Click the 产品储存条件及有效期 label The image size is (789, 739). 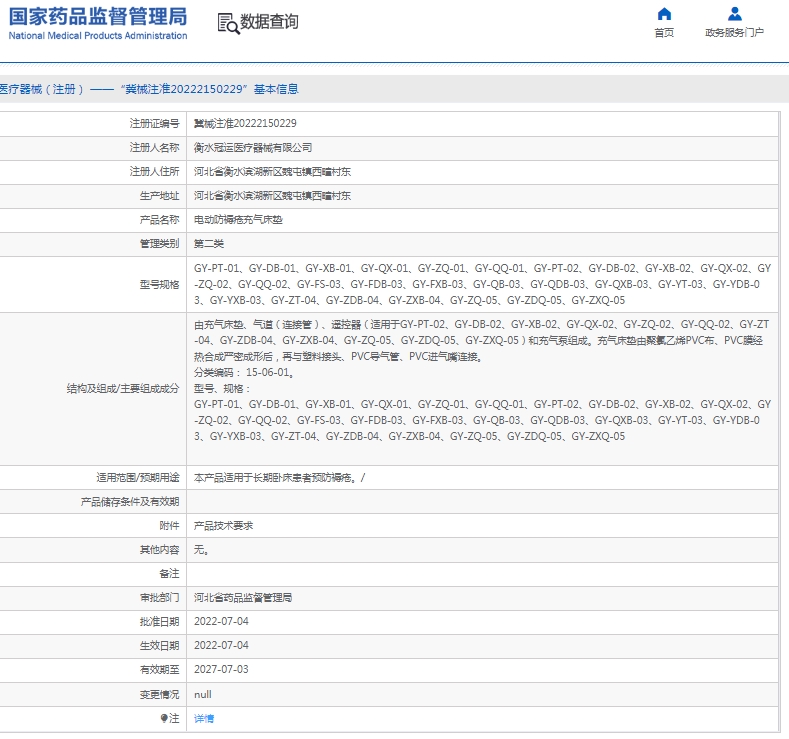coord(130,502)
